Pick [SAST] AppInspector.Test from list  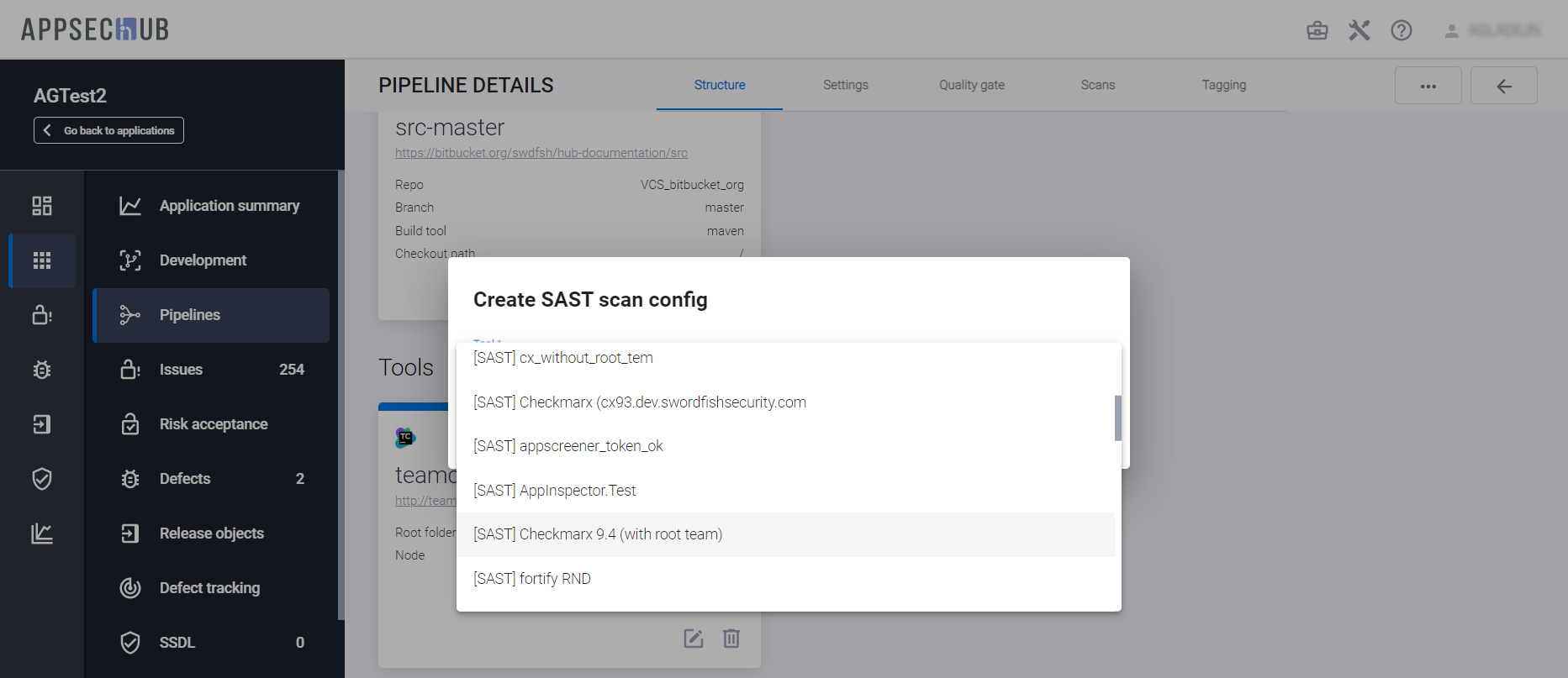554,491
